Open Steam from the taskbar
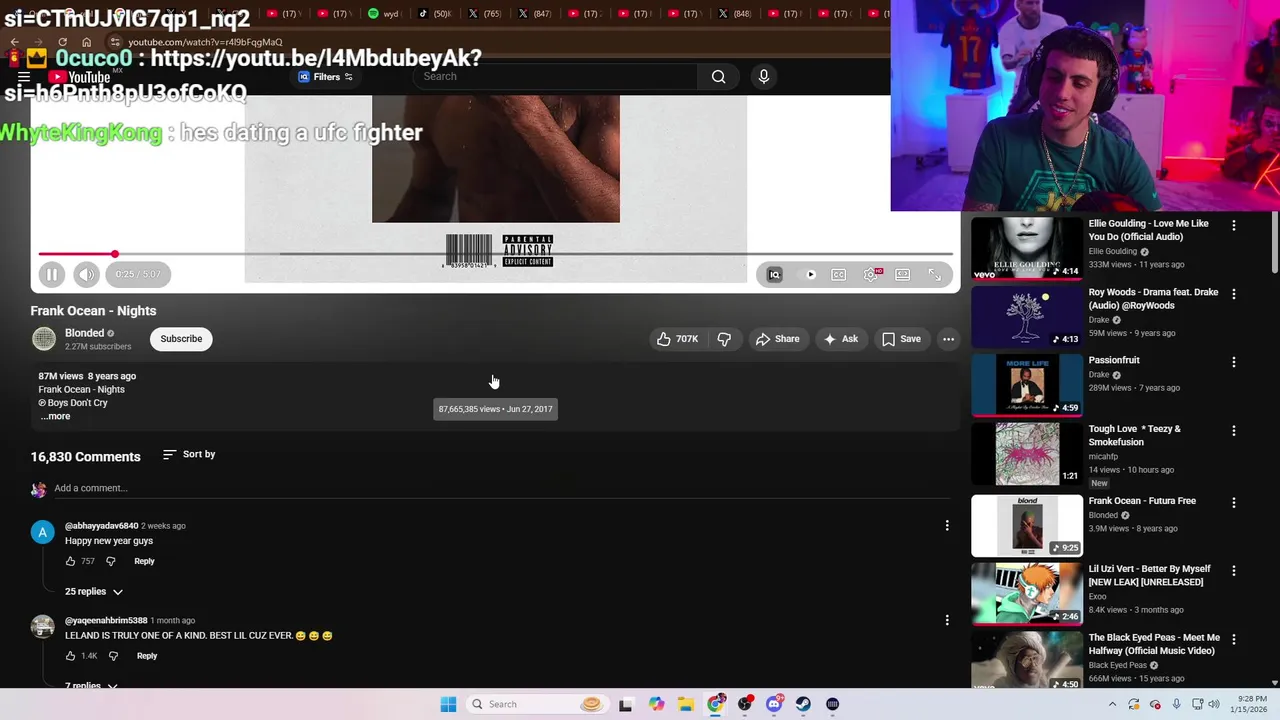1280x720 pixels. pos(803,704)
